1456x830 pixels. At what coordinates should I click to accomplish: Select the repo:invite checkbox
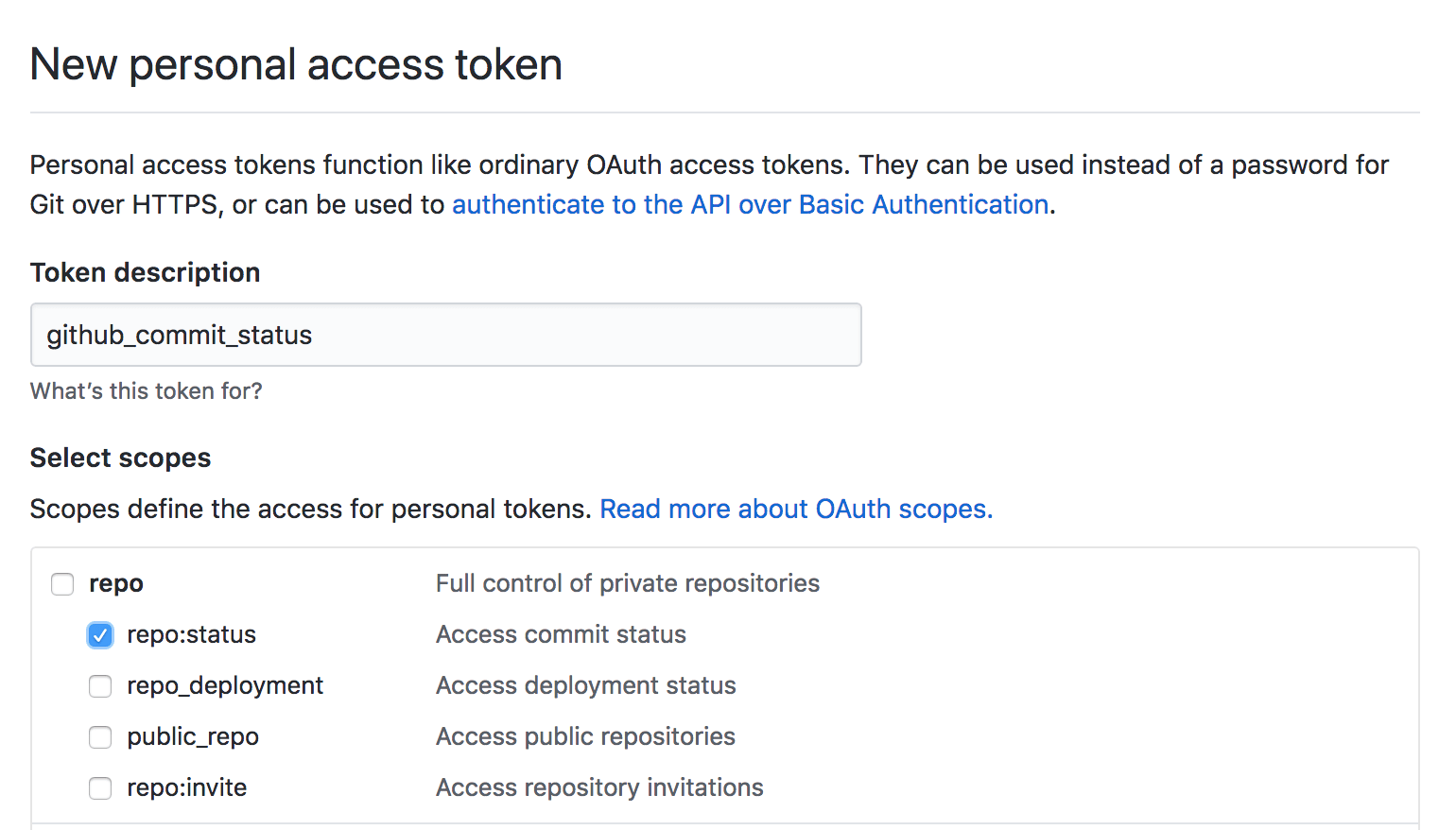coord(100,788)
